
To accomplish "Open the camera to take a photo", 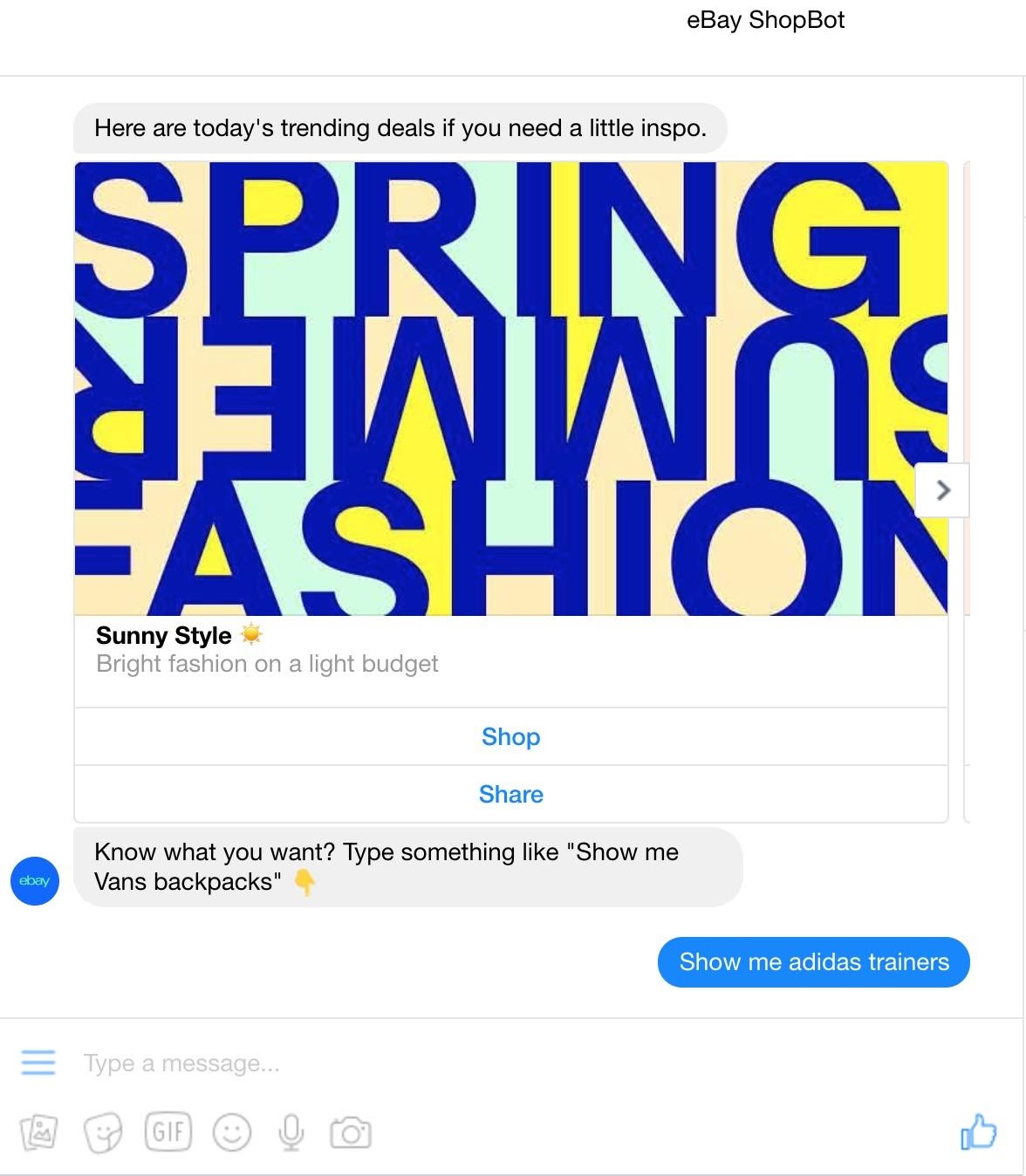I will pos(351,1133).
